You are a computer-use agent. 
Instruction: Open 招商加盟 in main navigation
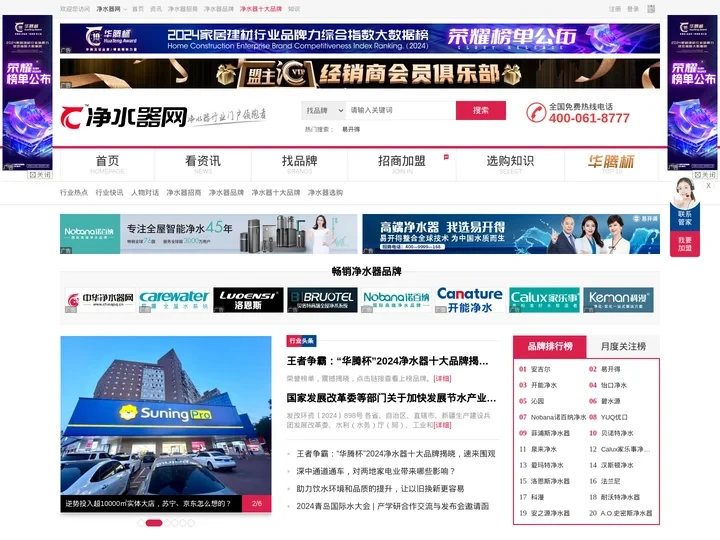point(402,164)
